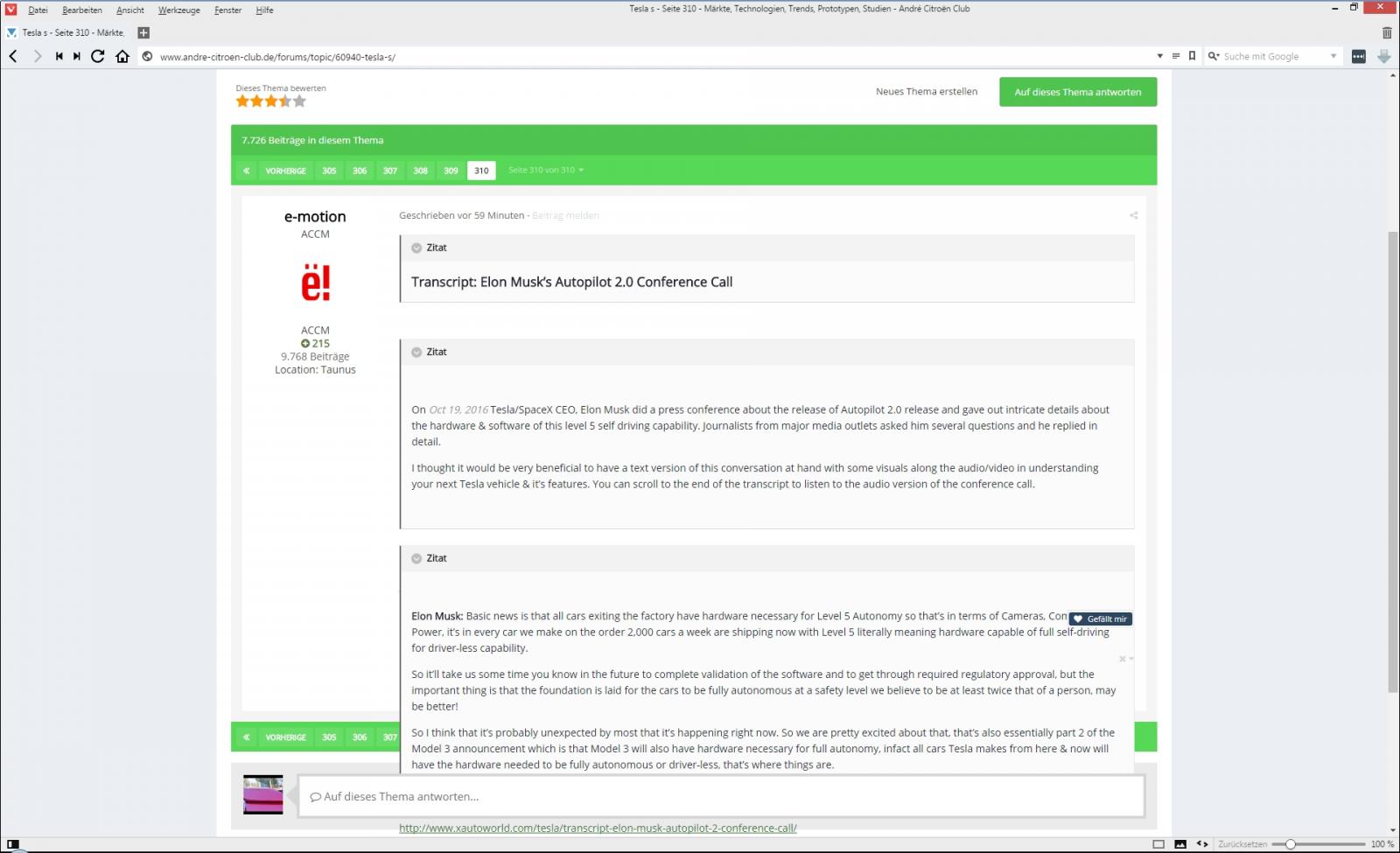Collapse the third Zitat quote with Elon Musk
Image resolution: width=1400 pixels, height=853 pixels.
pos(416,559)
